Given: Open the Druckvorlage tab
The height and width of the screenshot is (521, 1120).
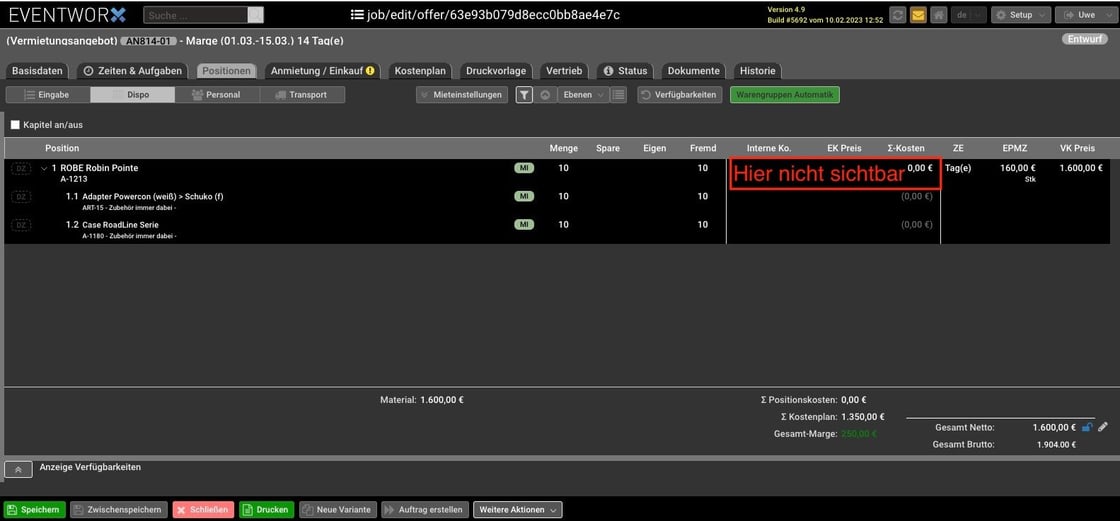Looking at the screenshot, I should (x=496, y=71).
